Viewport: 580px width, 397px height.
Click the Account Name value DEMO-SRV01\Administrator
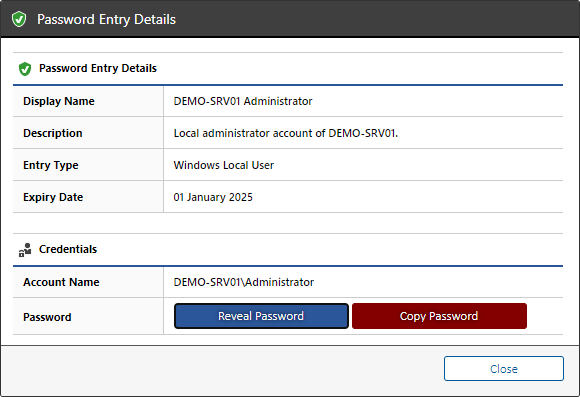click(243, 282)
